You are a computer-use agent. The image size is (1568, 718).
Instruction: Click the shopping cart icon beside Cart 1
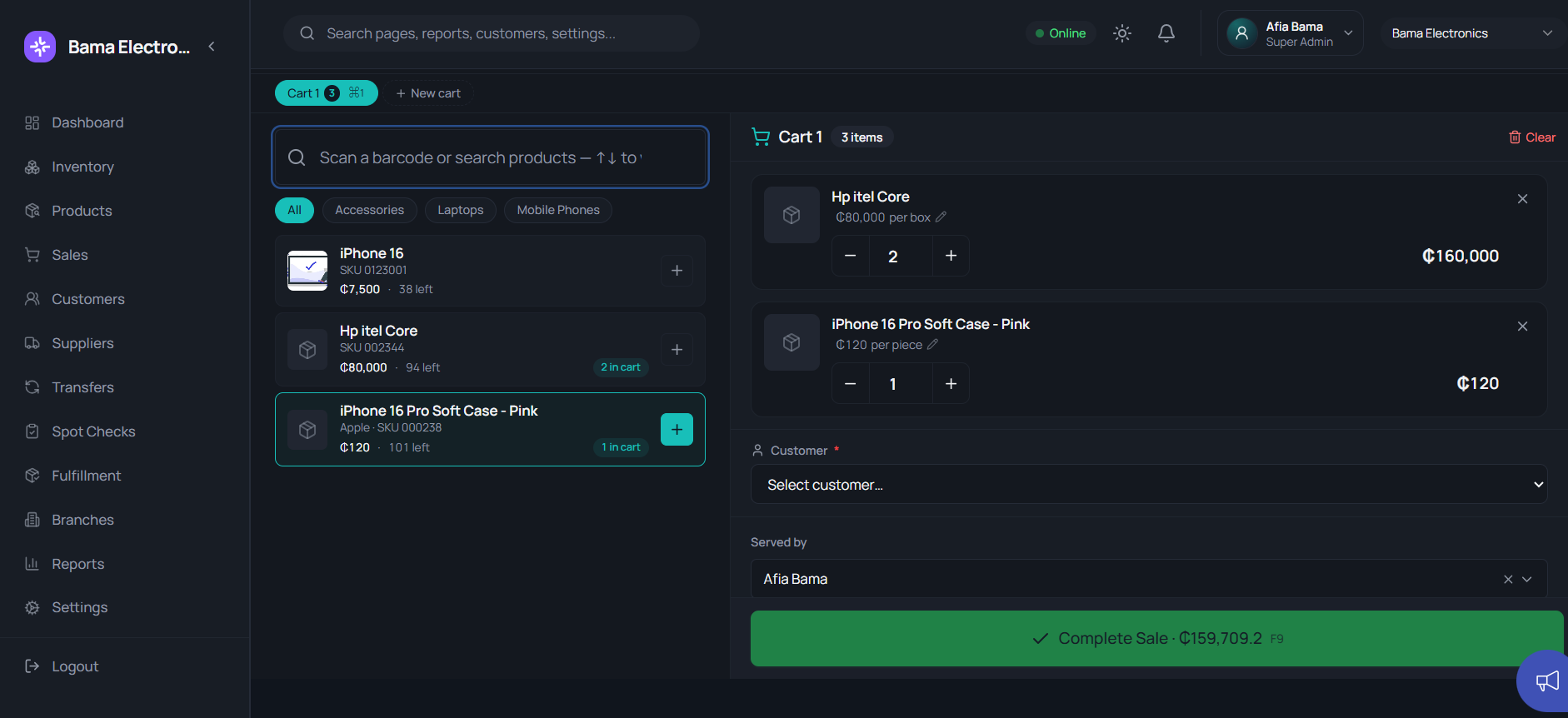761,137
